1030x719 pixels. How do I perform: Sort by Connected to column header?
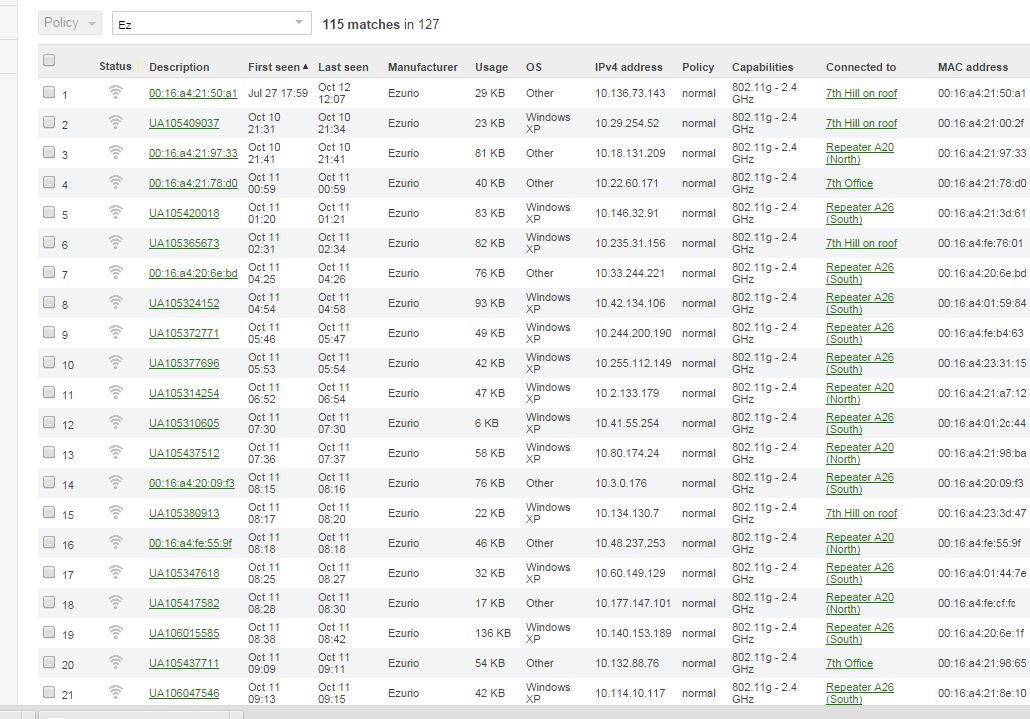[x=861, y=67]
